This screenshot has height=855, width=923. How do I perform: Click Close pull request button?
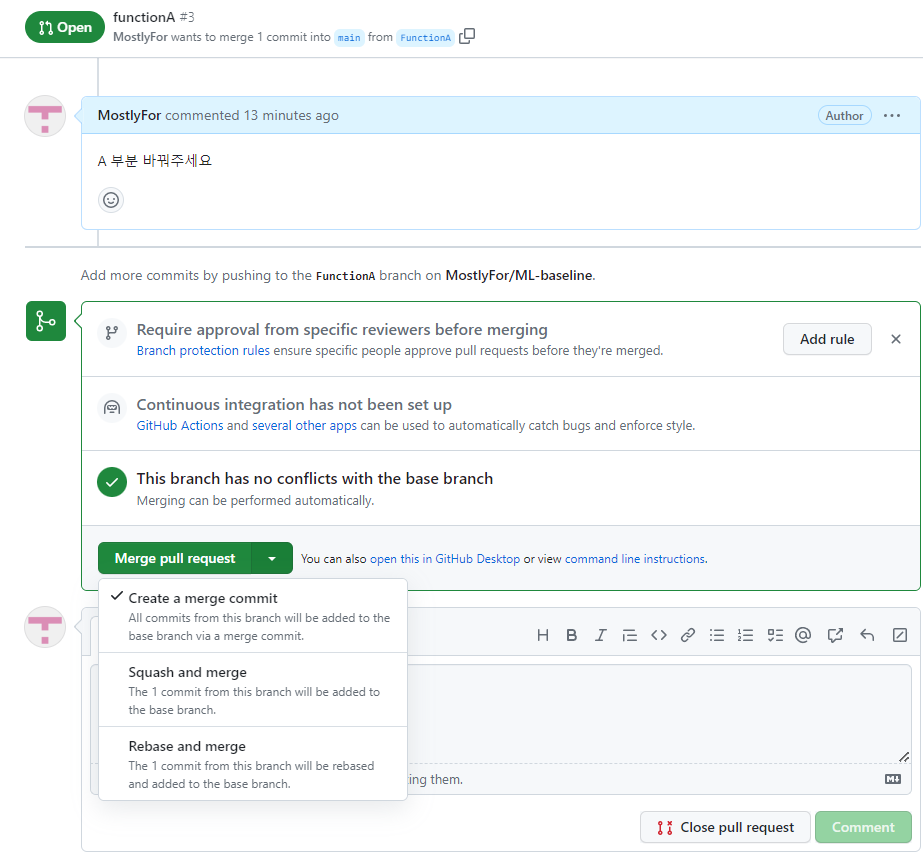click(725, 827)
